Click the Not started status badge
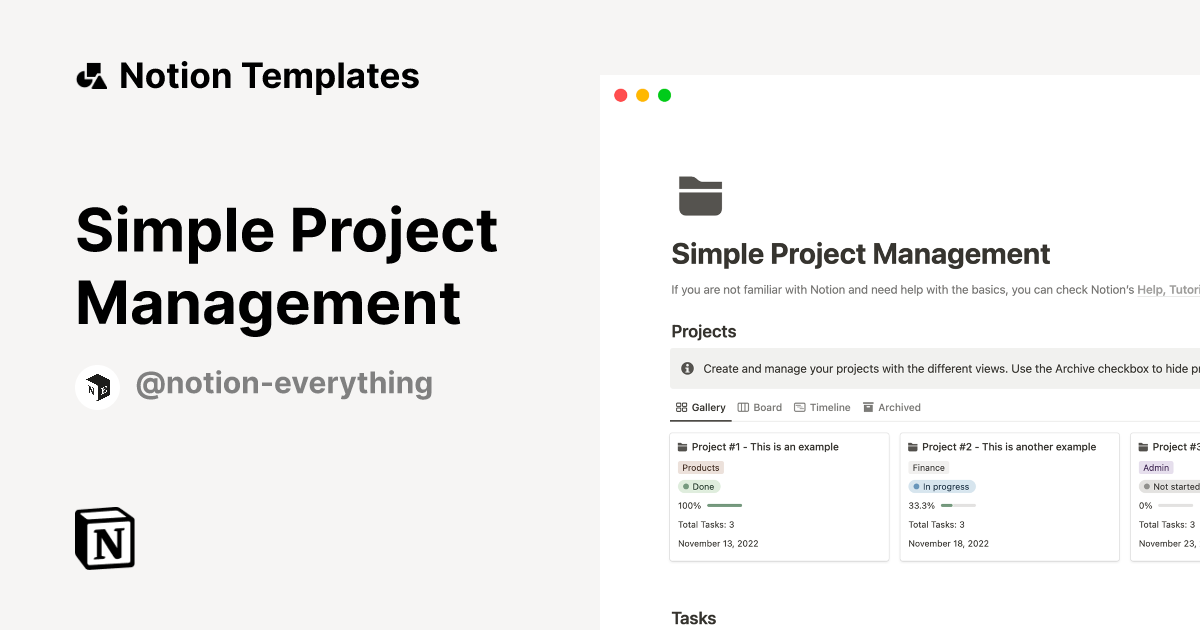Image resolution: width=1200 pixels, height=630 pixels. click(1170, 486)
